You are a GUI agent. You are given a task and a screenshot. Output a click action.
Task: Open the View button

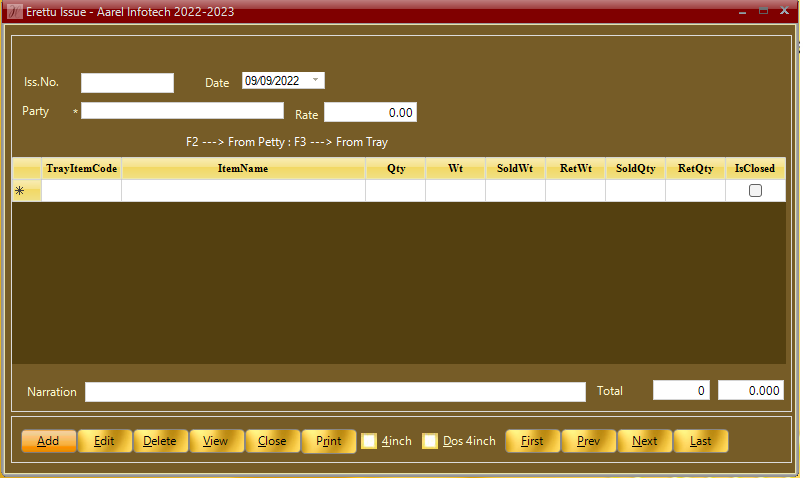click(216, 441)
